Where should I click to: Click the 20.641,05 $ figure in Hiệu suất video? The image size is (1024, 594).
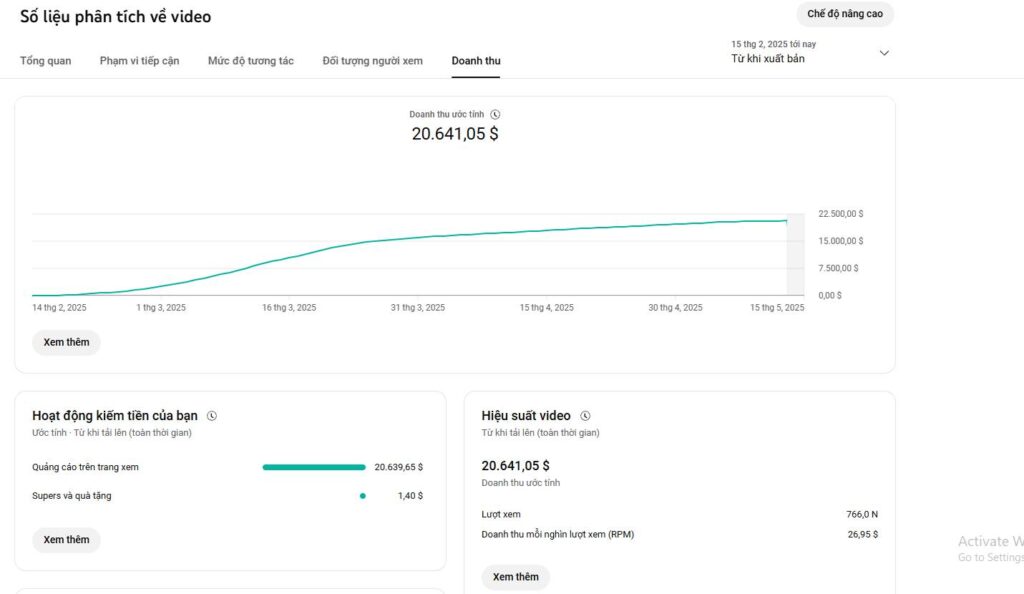coord(515,466)
